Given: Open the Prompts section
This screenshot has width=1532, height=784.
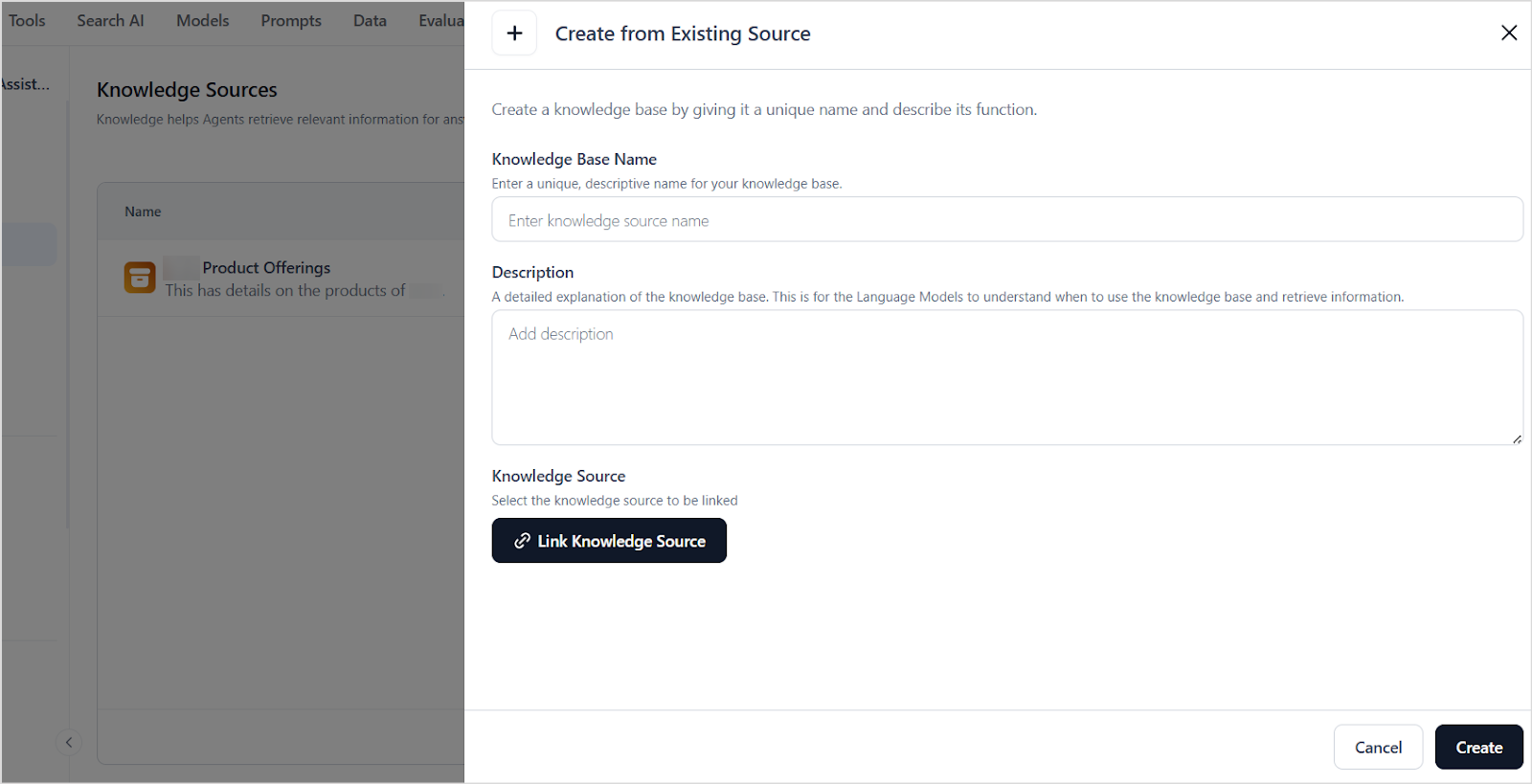Looking at the screenshot, I should pyautogui.click(x=291, y=20).
